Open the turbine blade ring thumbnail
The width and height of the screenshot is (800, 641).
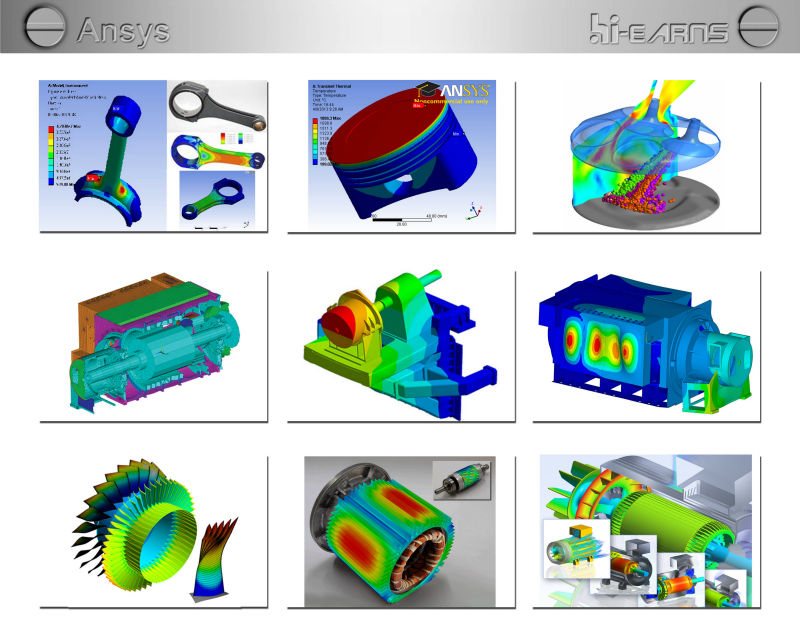[x=153, y=532]
